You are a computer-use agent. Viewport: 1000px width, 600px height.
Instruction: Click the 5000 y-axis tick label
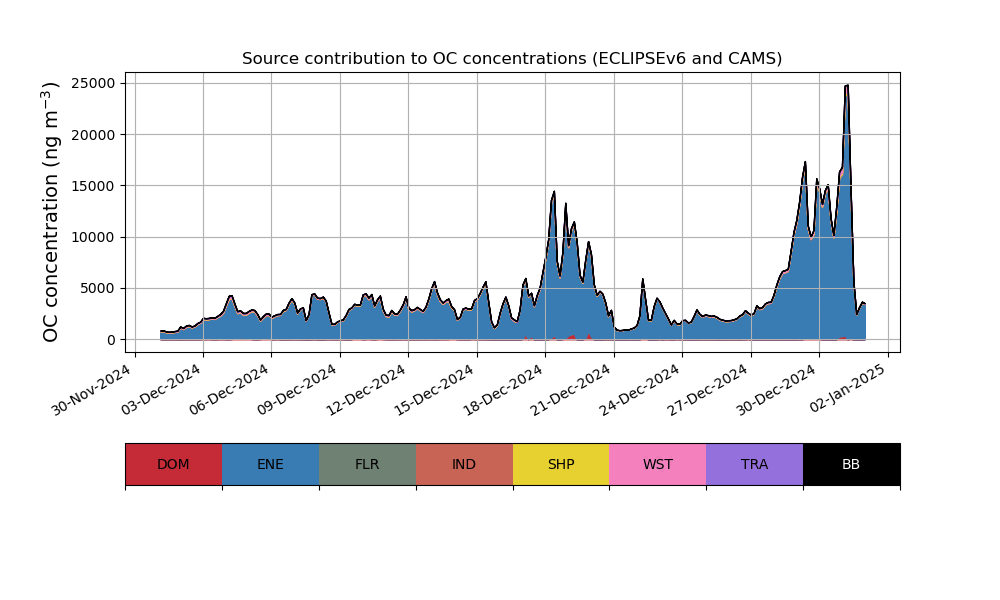click(x=96, y=289)
